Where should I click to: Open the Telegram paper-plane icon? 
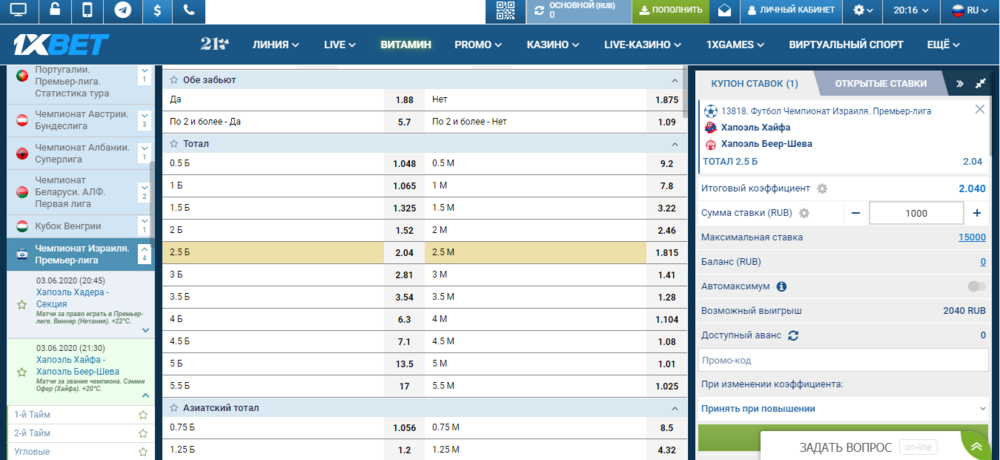coord(122,10)
